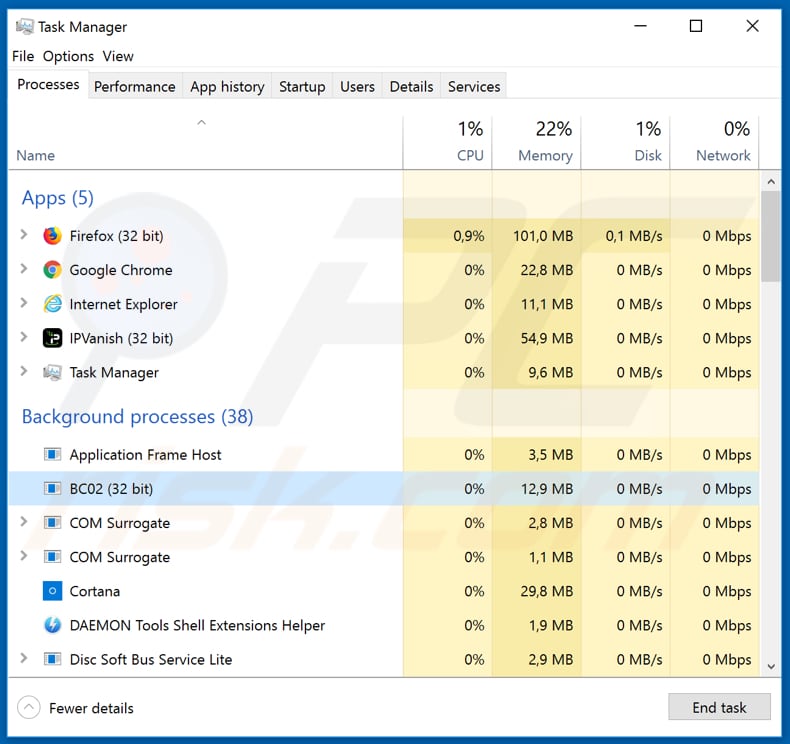Sort by the Disk column header

626,143
